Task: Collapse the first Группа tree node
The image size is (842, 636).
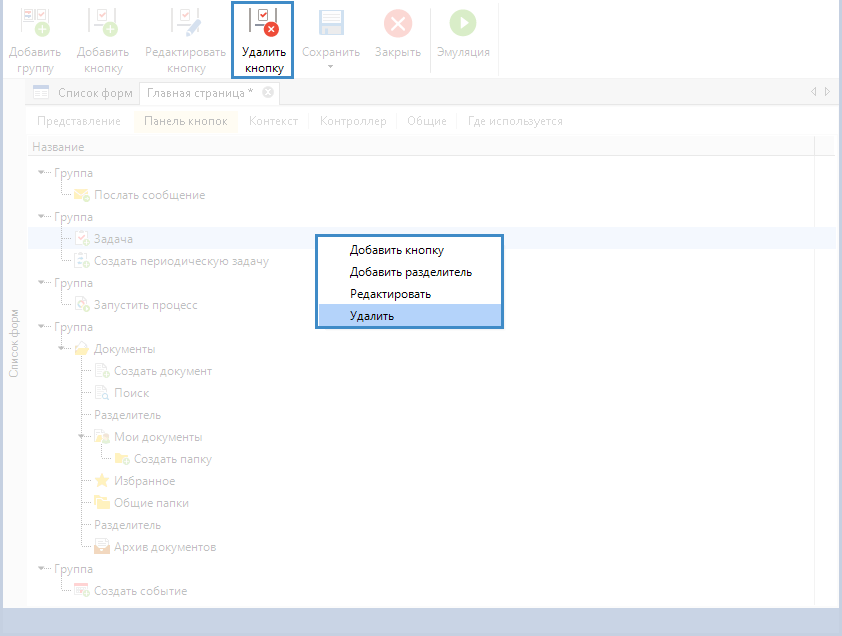Action: coord(42,173)
